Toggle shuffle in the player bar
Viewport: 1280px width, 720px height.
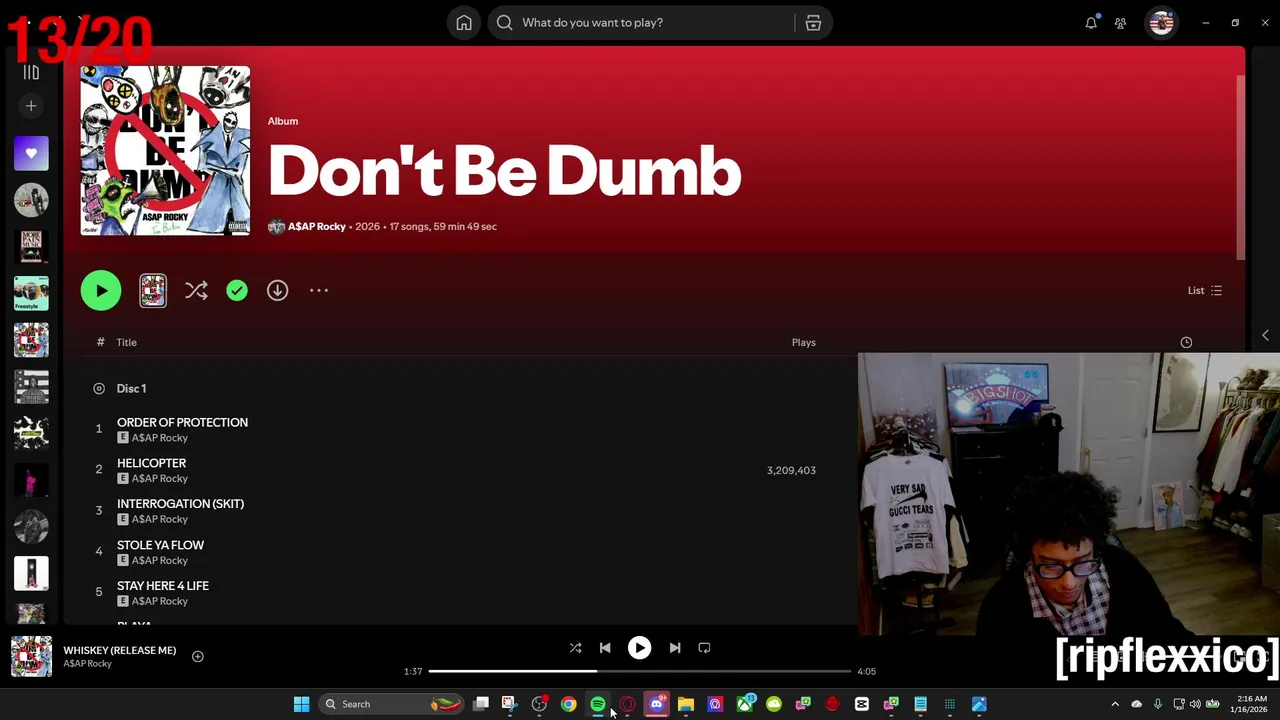tap(575, 648)
